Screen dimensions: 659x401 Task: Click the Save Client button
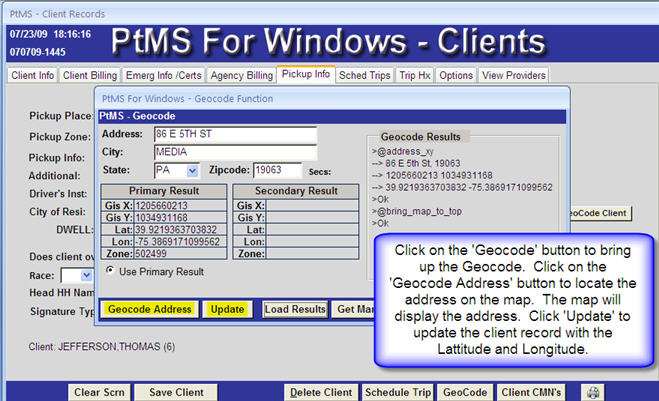176,392
